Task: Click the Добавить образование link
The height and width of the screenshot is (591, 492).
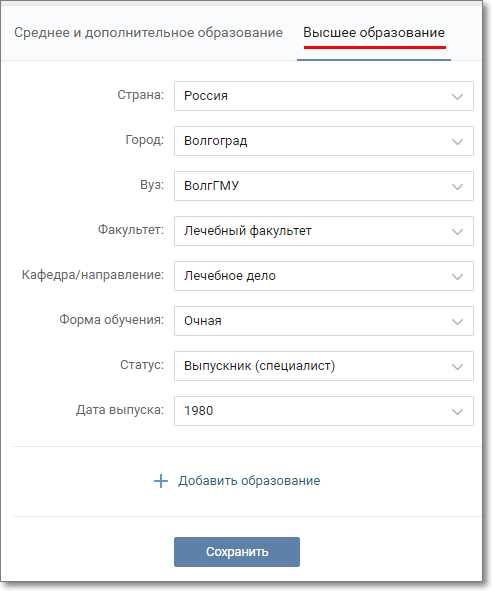Action: point(249,481)
